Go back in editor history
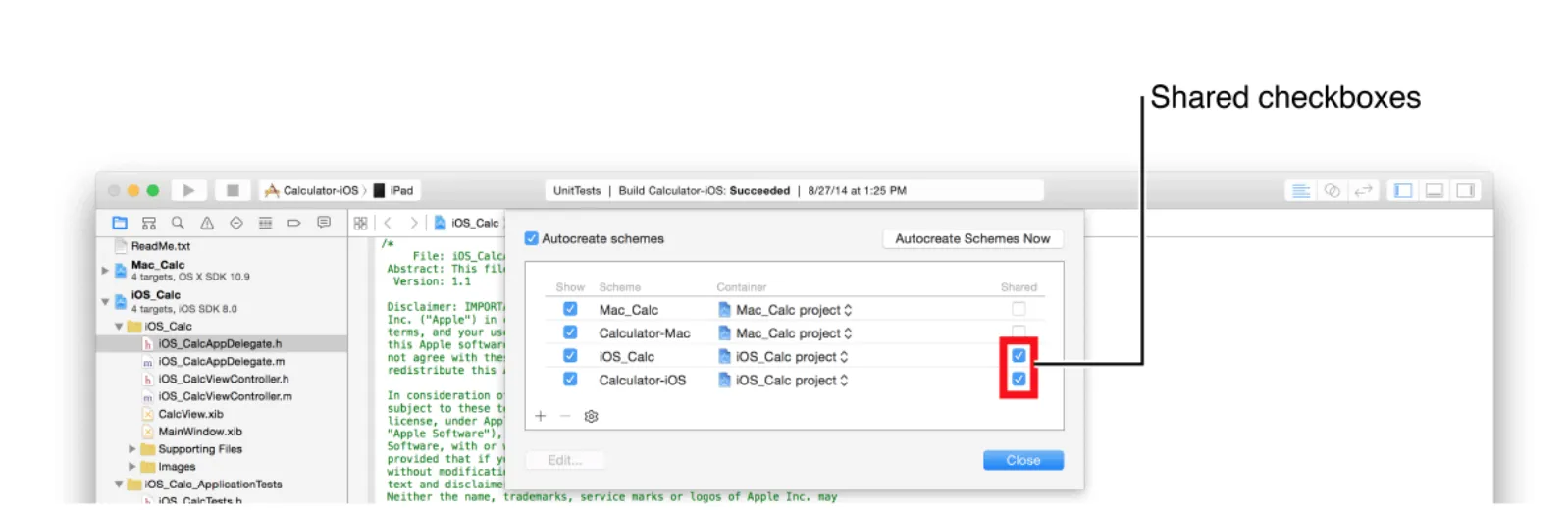The width and height of the screenshot is (1568, 510). click(x=388, y=223)
